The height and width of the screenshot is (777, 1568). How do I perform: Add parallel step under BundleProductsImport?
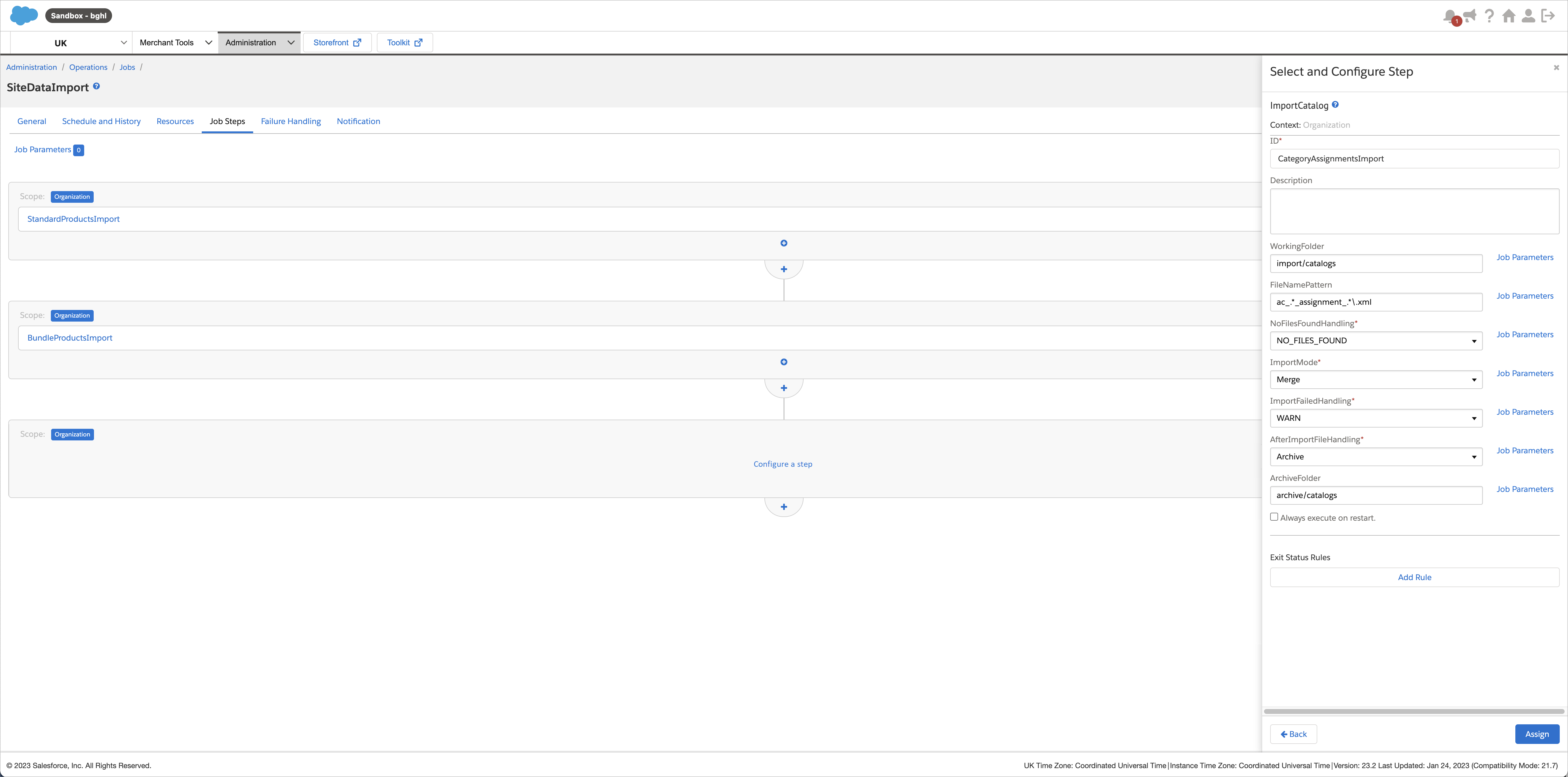tap(783, 362)
